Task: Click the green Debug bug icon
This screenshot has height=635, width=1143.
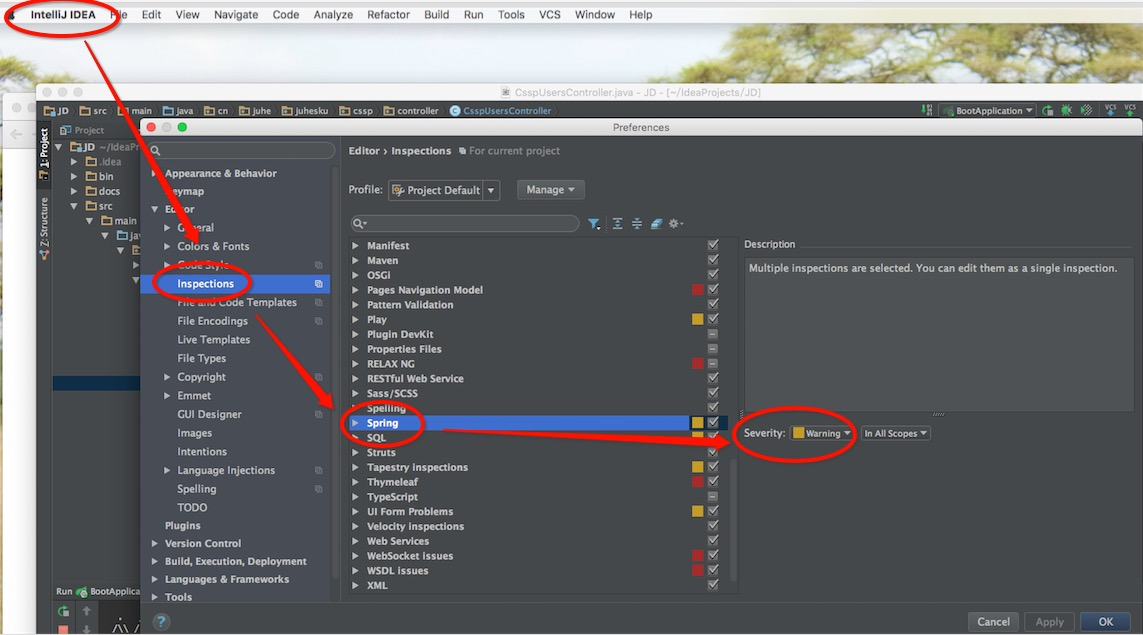Action: coord(1066,111)
